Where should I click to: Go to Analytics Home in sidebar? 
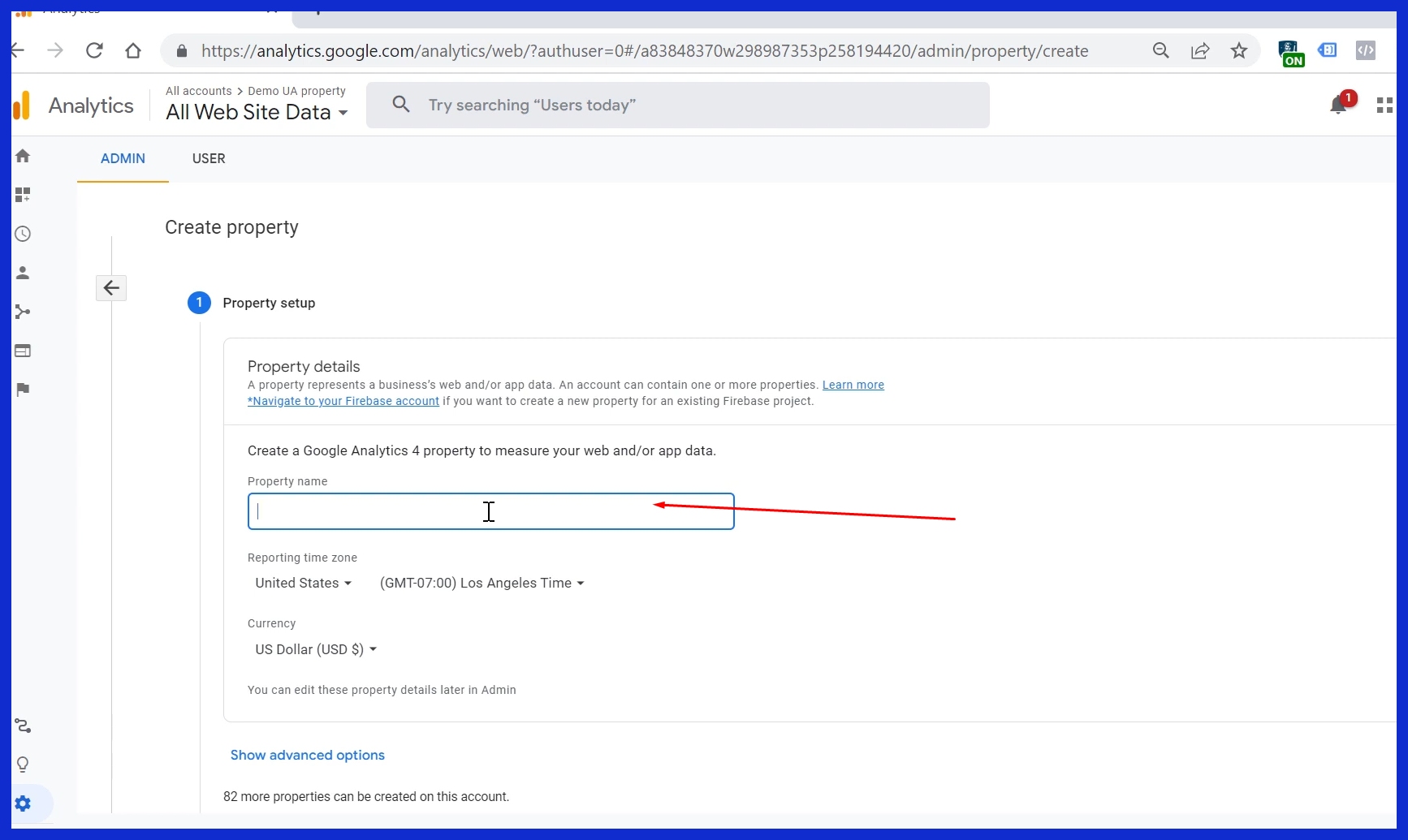[x=23, y=156]
